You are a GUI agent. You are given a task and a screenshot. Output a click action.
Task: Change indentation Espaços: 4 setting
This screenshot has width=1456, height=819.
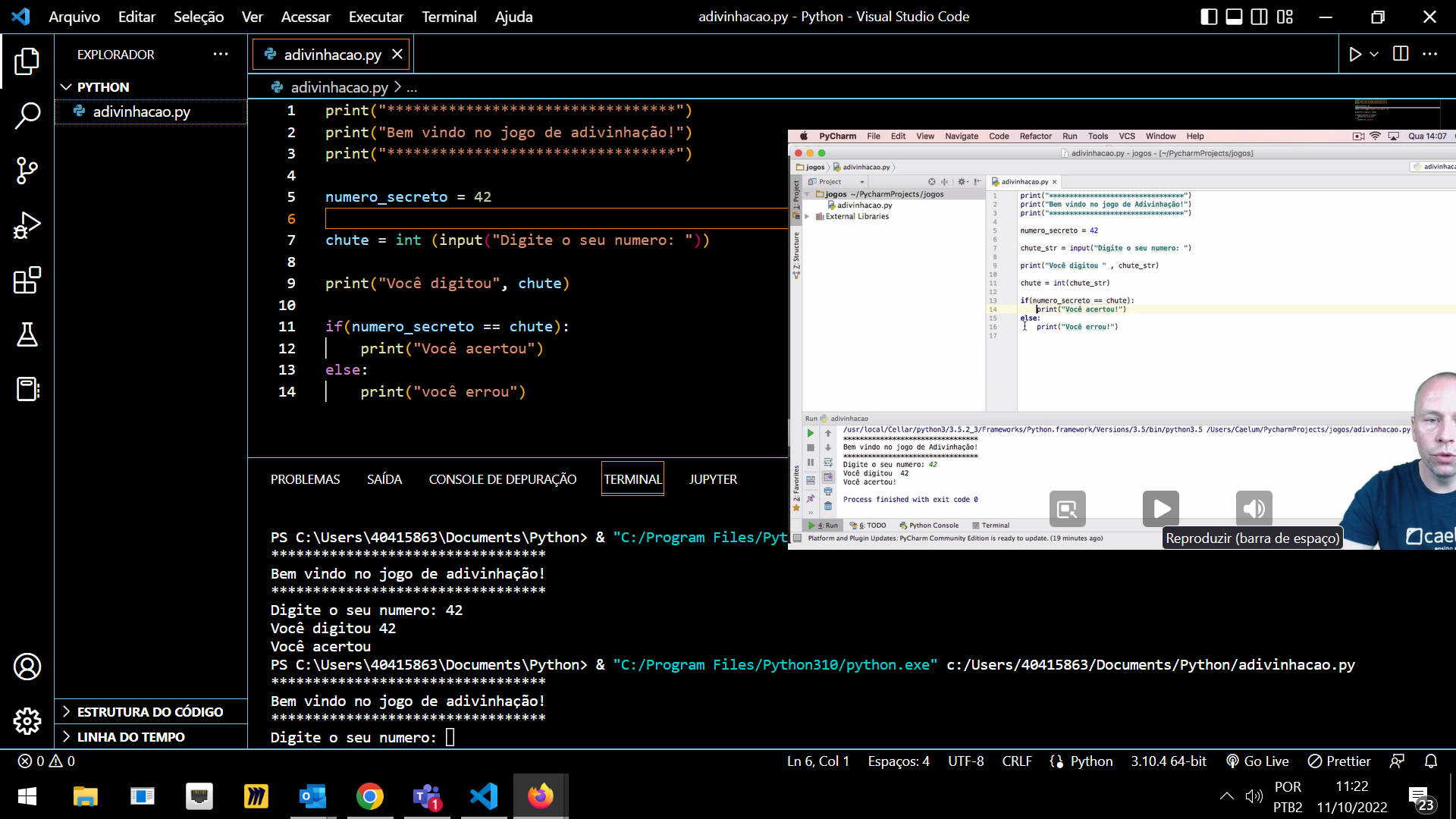pyautogui.click(x=899, y=761)
